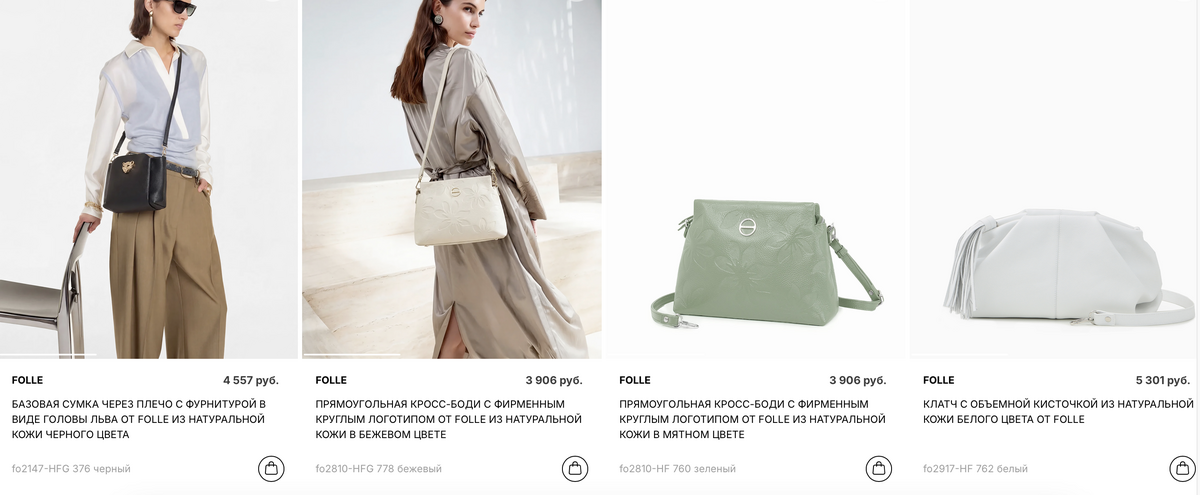Viewport: 1200px width, 495px height.
Task: View white tassel clutch image
Action: 1055,179
